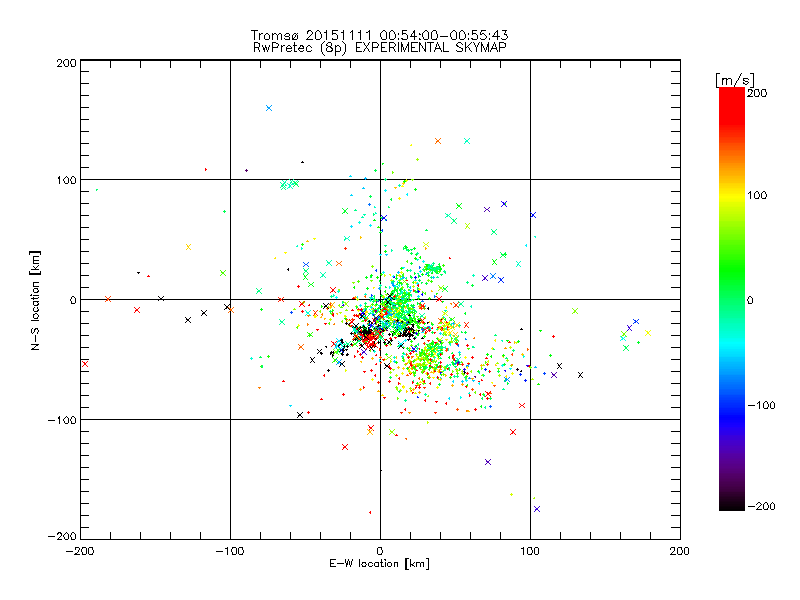Click the '0' tick label on the N-S axis
800x600 pixels.
[x=73, y=300]
